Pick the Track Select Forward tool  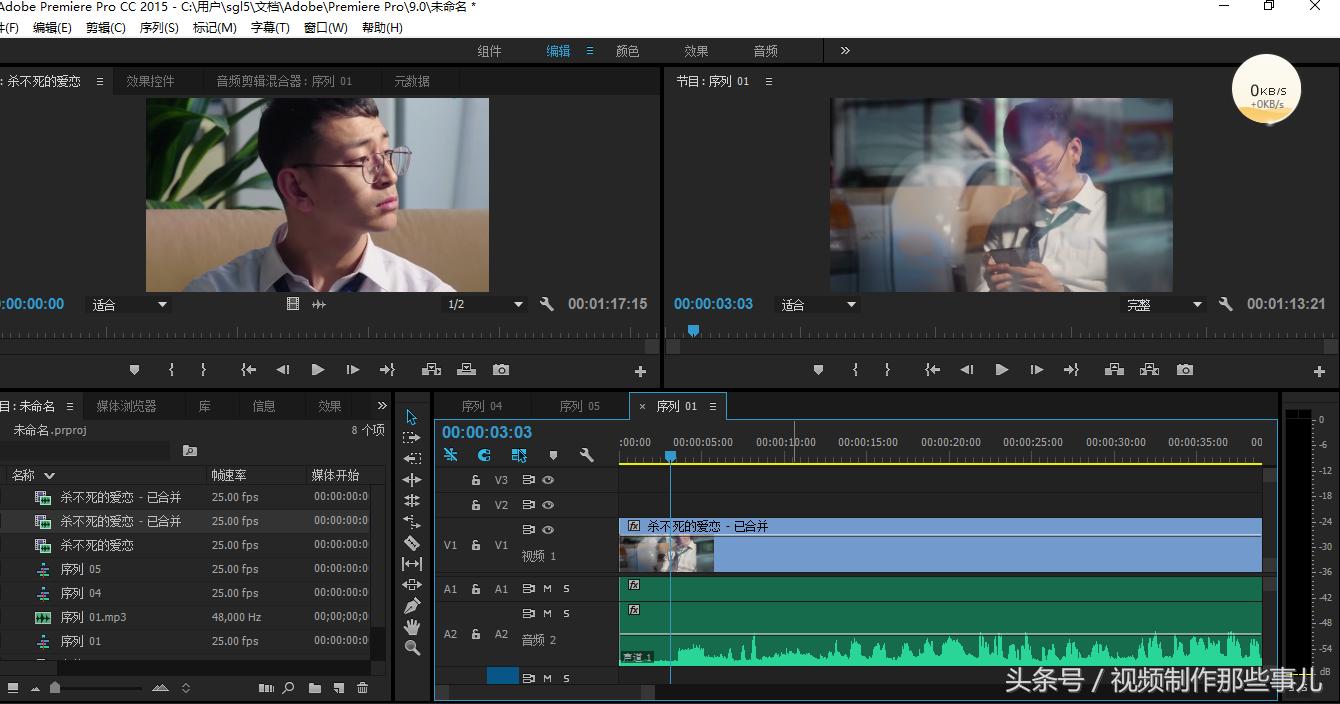(411, 438)
